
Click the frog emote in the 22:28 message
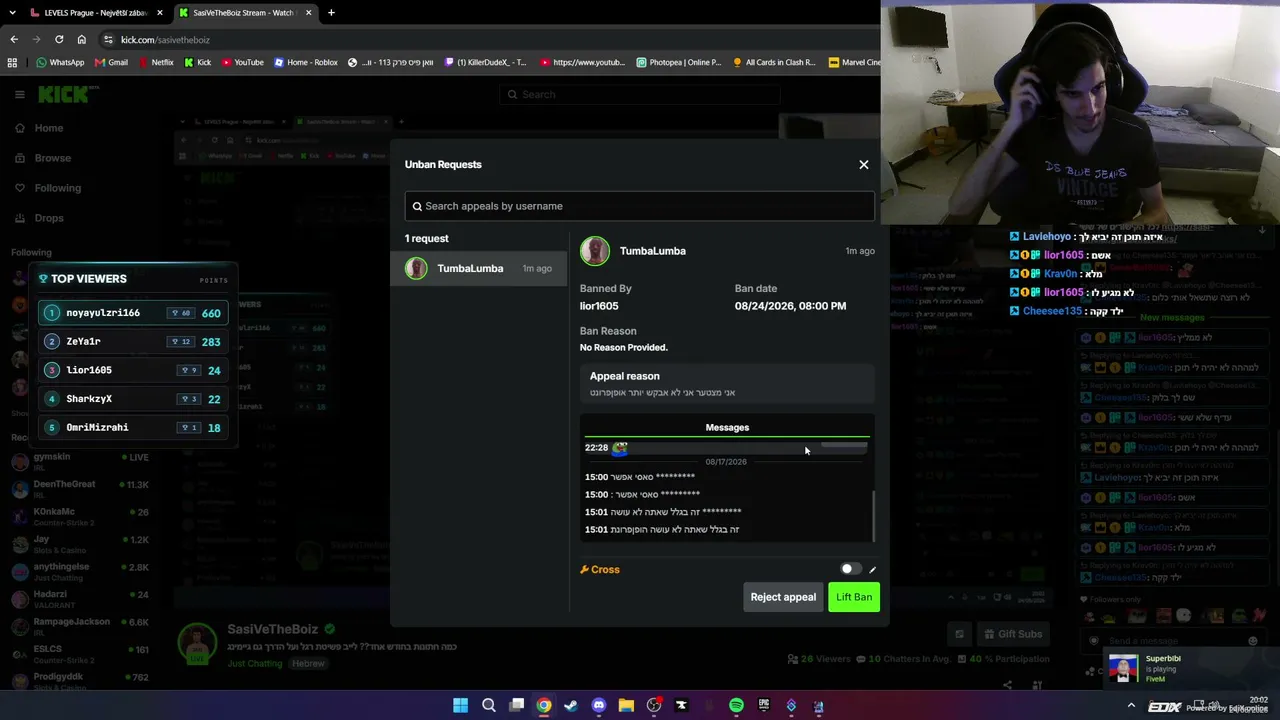point(620,448)
